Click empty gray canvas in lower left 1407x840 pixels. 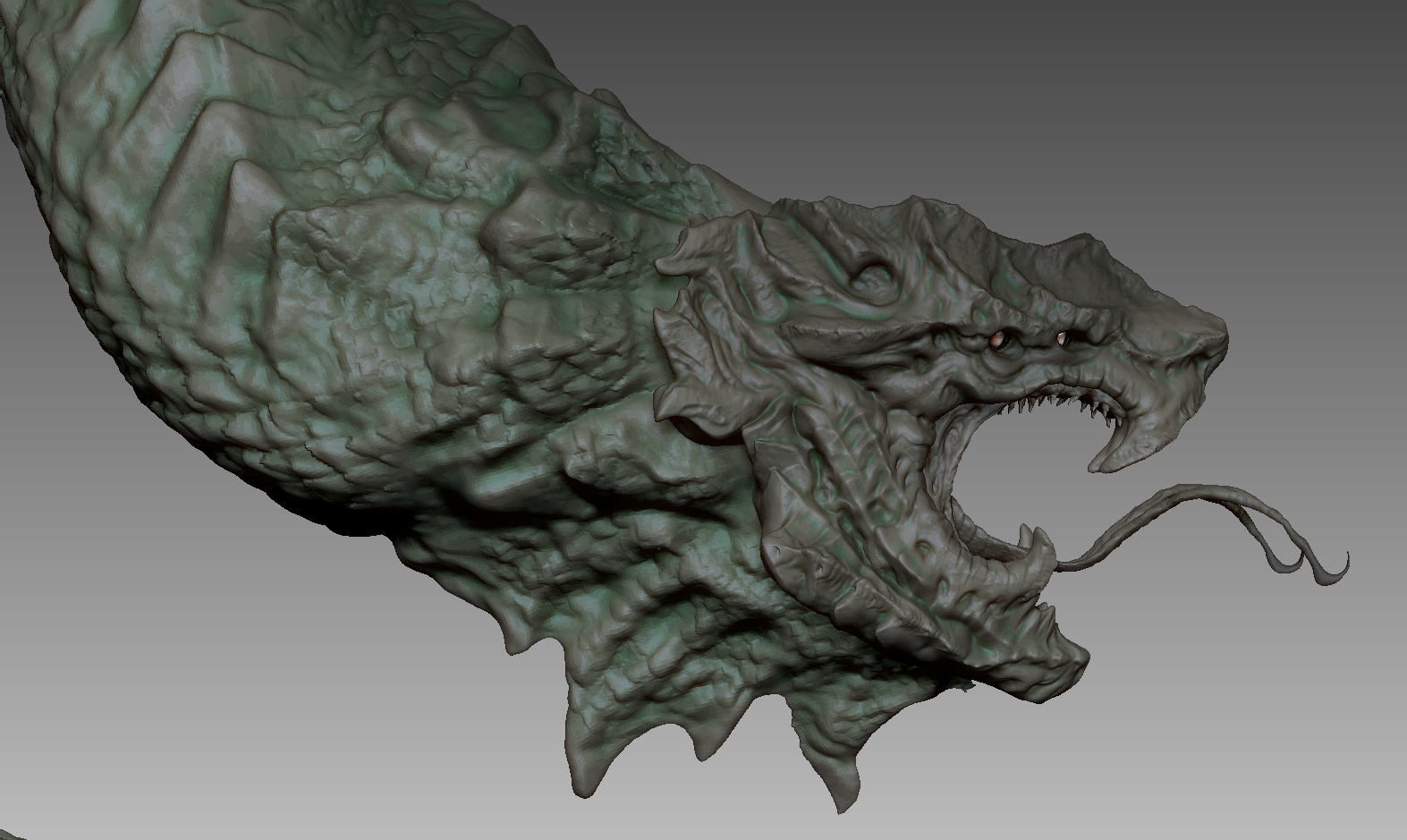click(179, 716)
